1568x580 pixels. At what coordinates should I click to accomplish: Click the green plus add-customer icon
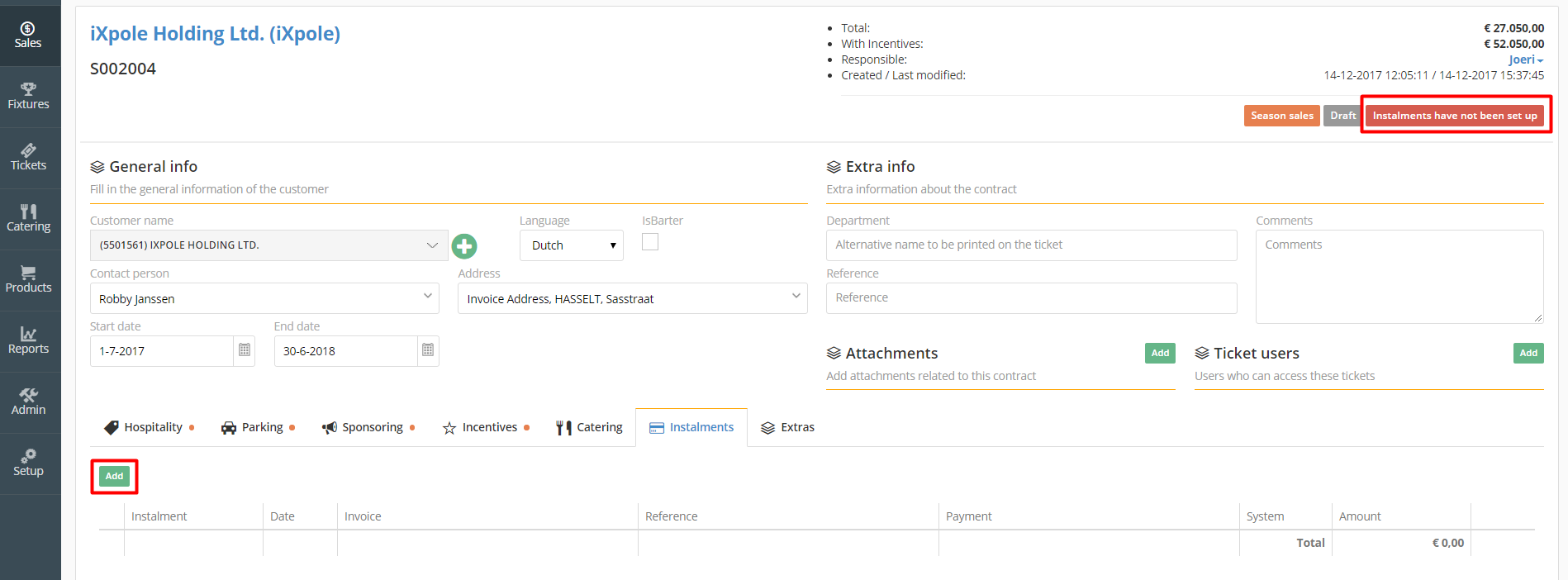[x=464, y=246]
